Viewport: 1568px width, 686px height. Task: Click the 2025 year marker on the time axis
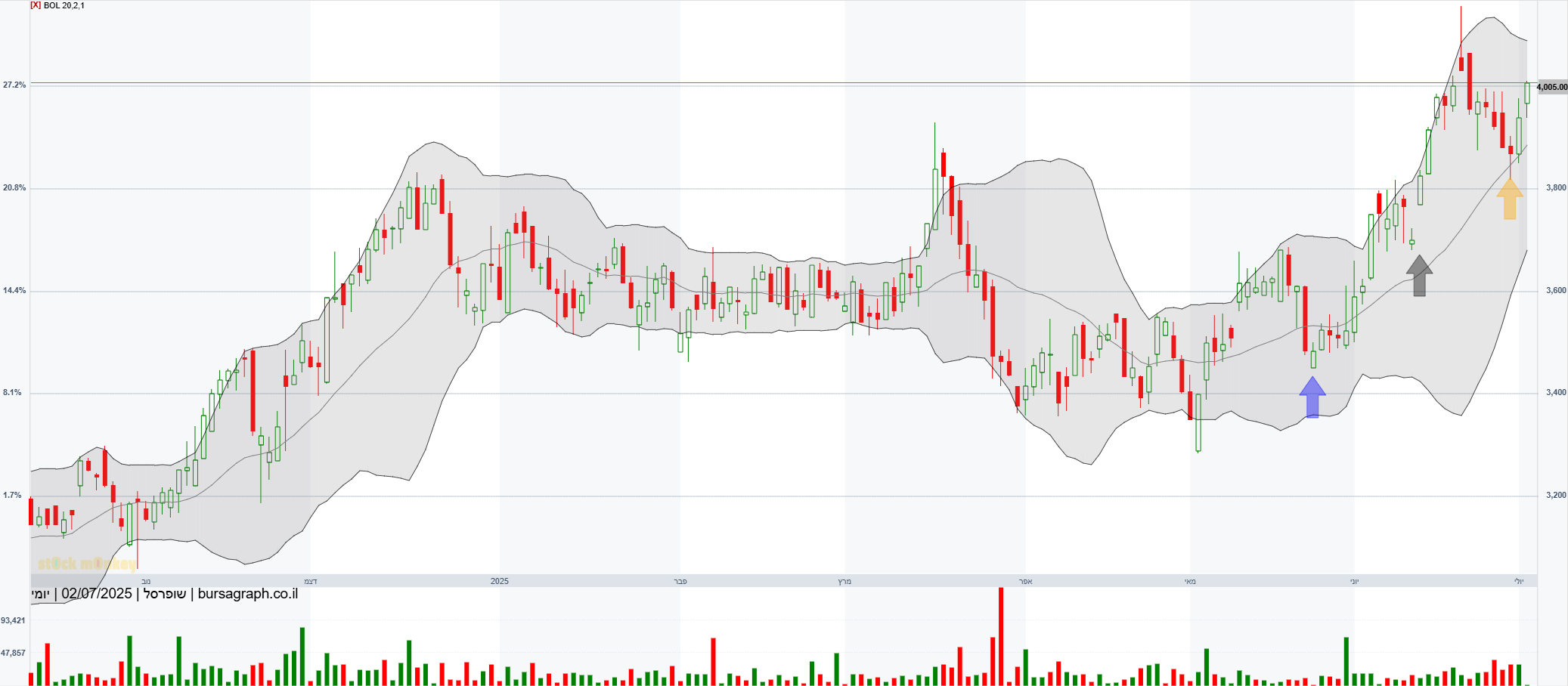pyautogui.click(x=500, y=581)
